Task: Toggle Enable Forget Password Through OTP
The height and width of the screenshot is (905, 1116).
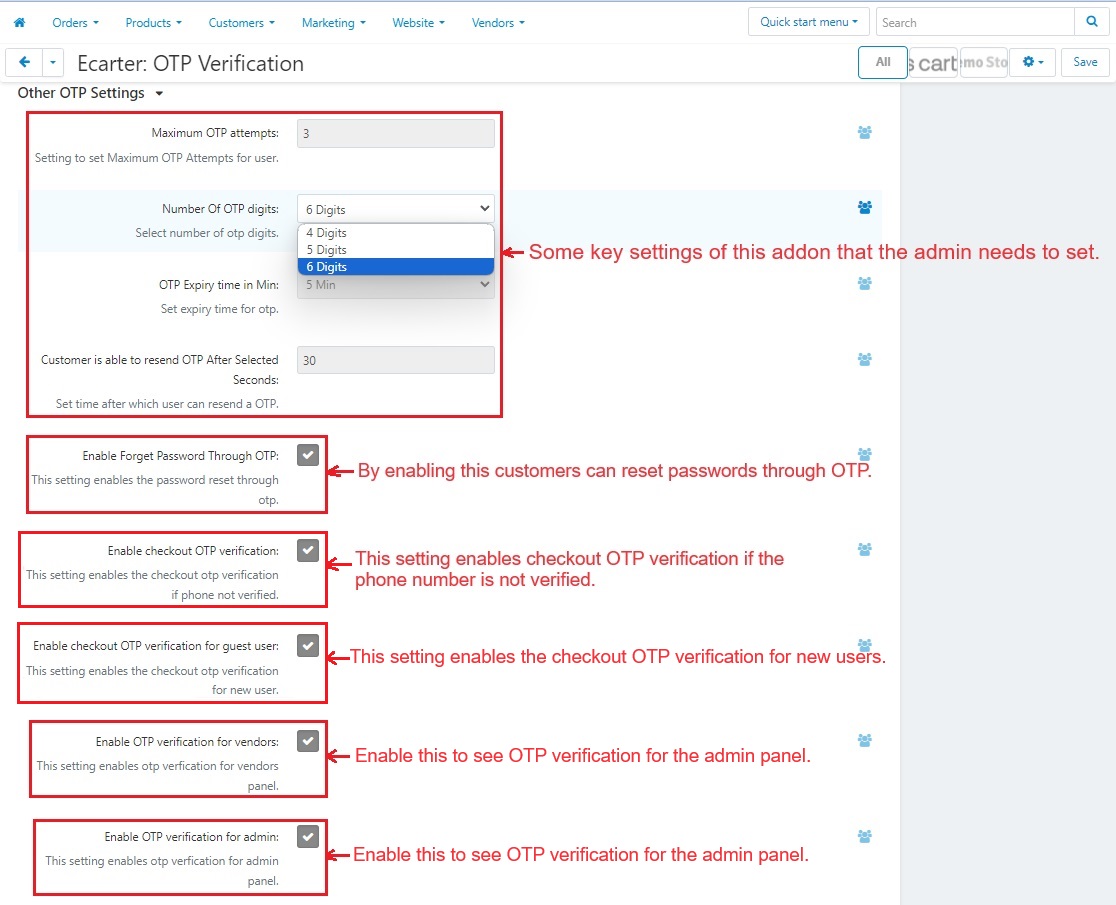Action: (x=308, y=455)
